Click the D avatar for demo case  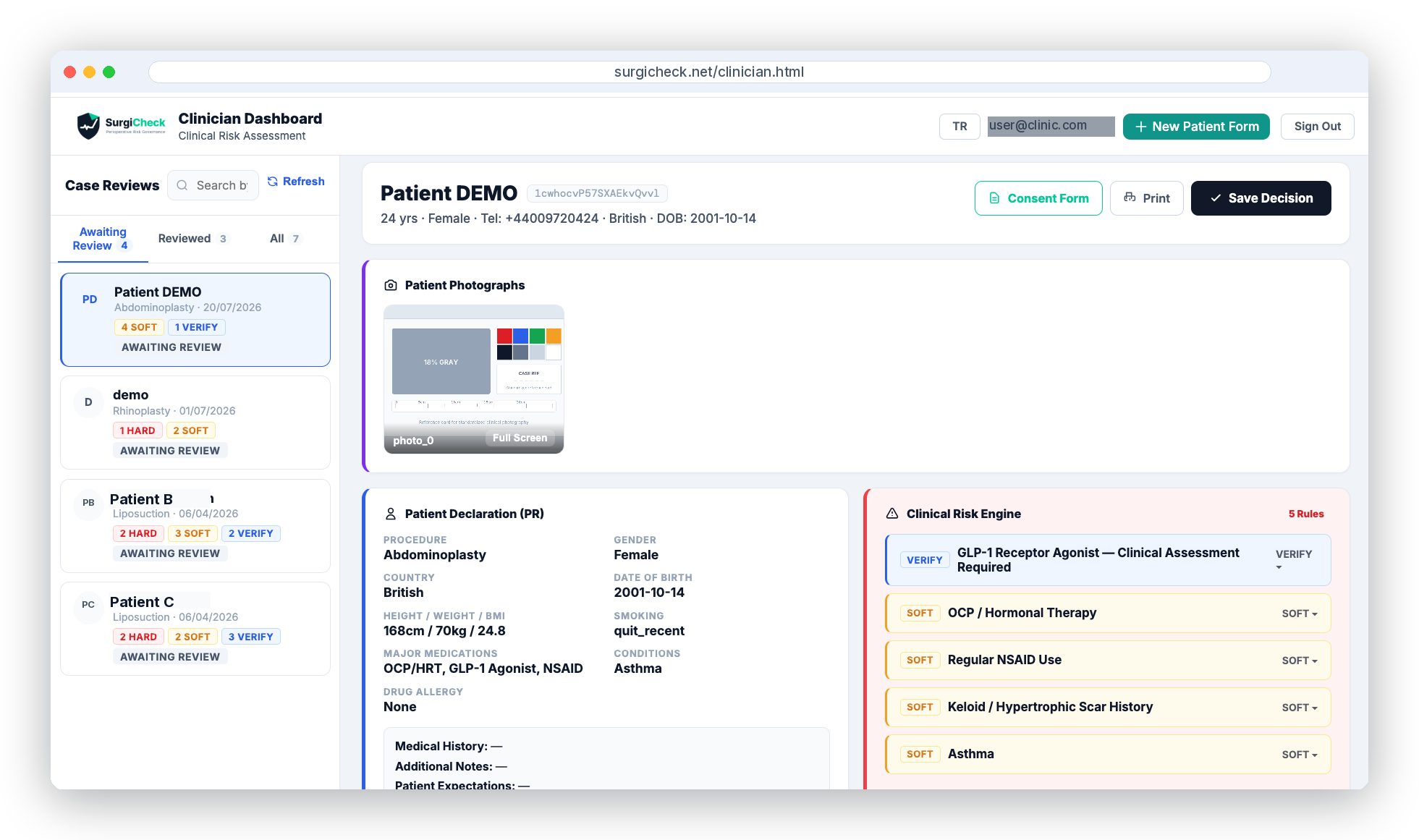(88, 402)
